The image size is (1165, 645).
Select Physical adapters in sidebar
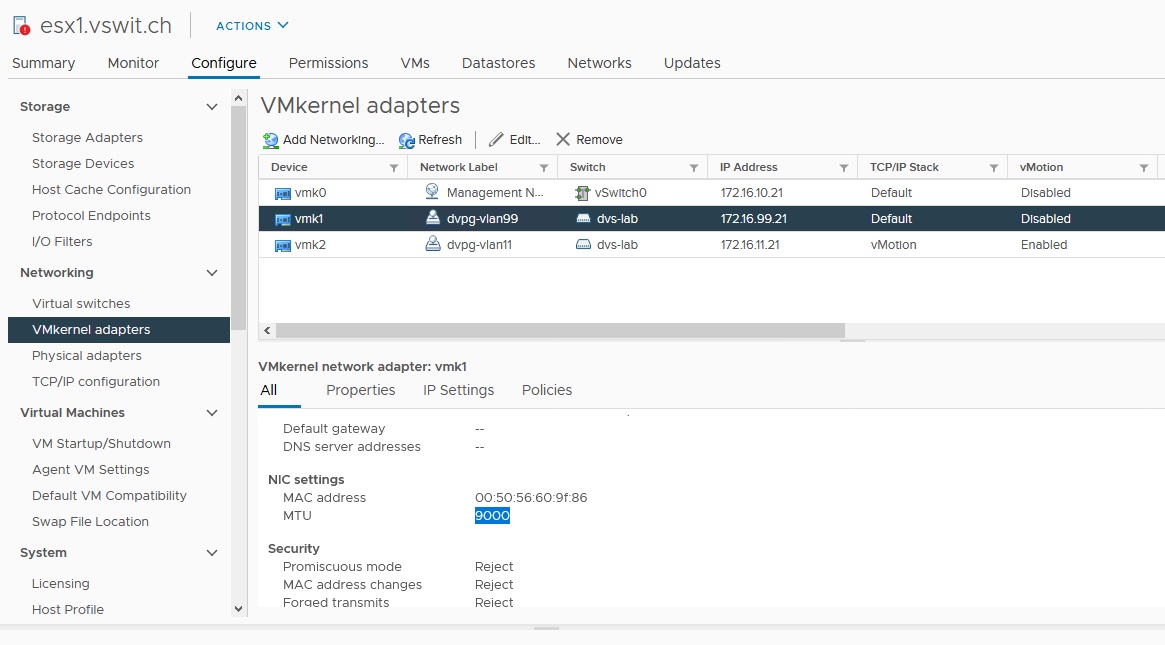click(x=87, y=356)
